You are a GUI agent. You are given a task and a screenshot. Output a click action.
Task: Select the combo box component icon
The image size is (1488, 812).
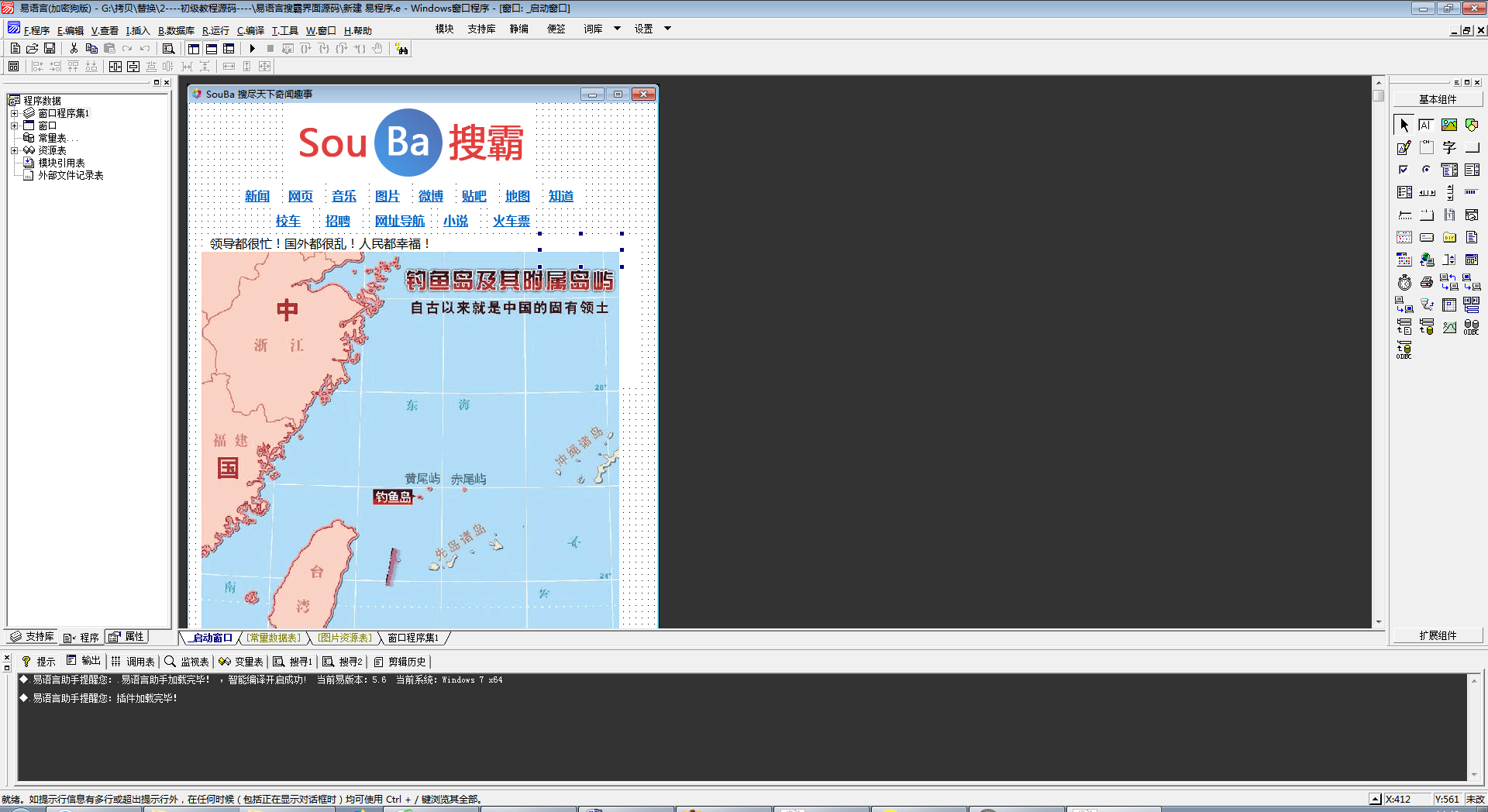[x=1449, y=170]
